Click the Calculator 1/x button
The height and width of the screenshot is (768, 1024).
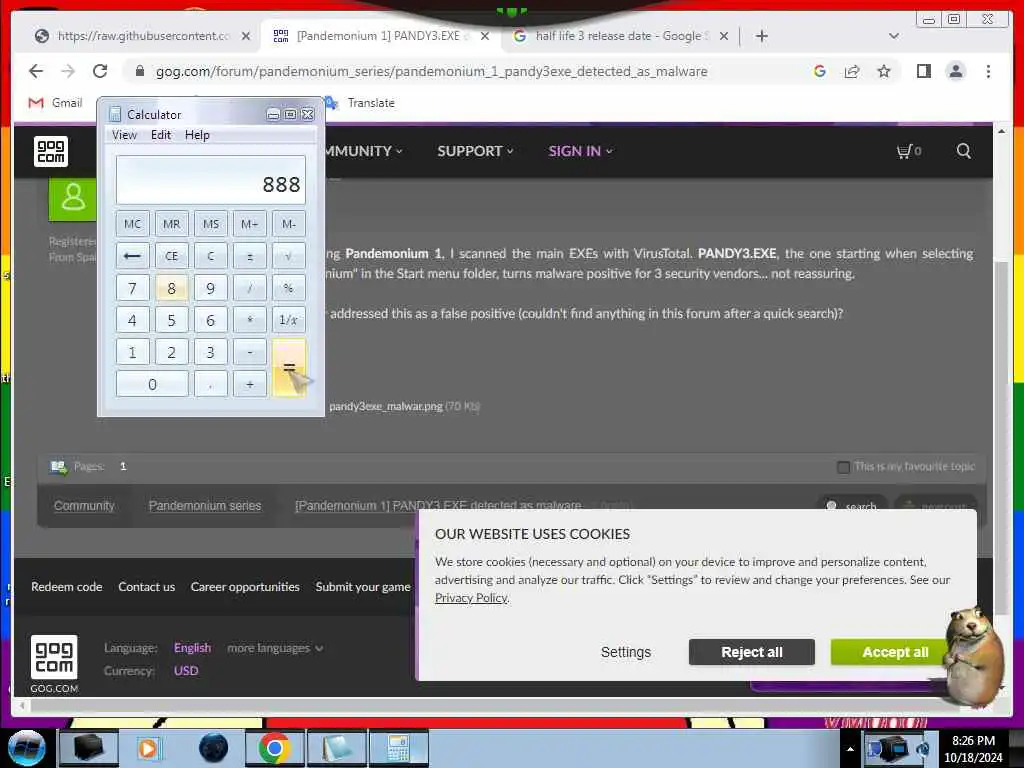[x=289, y=320]
